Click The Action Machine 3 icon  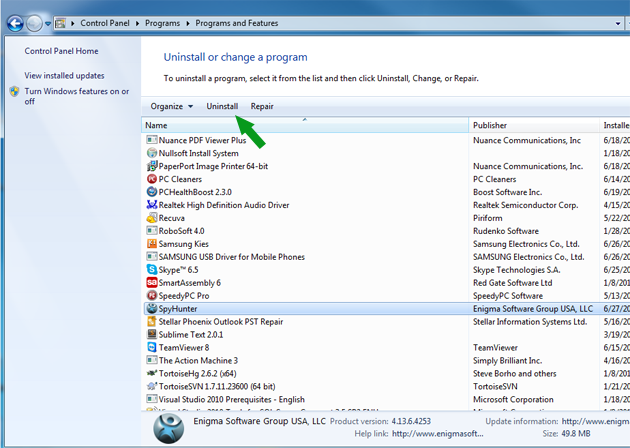(152, 360)
